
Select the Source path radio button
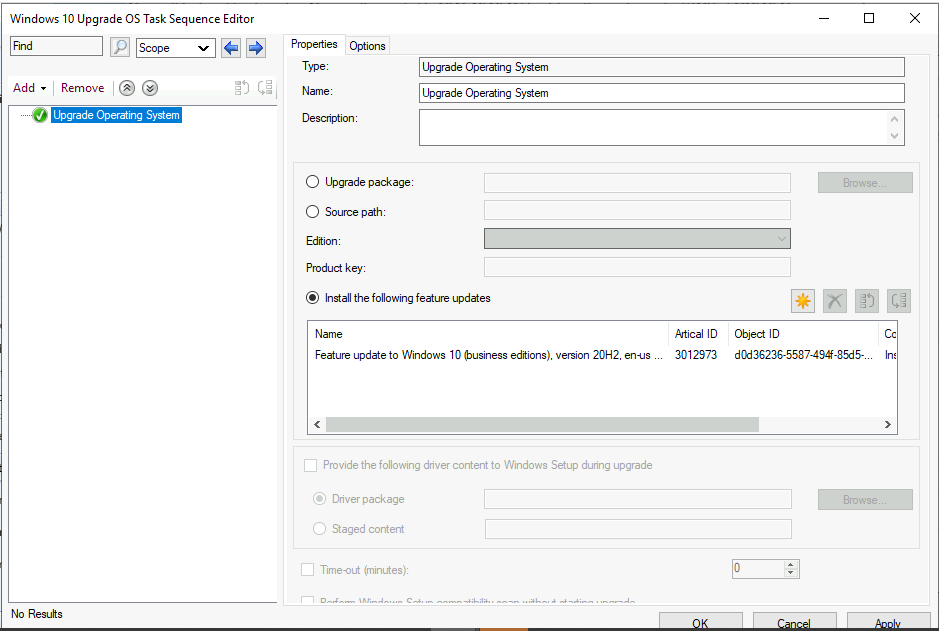pyautogui.click(x=313, y=211)
